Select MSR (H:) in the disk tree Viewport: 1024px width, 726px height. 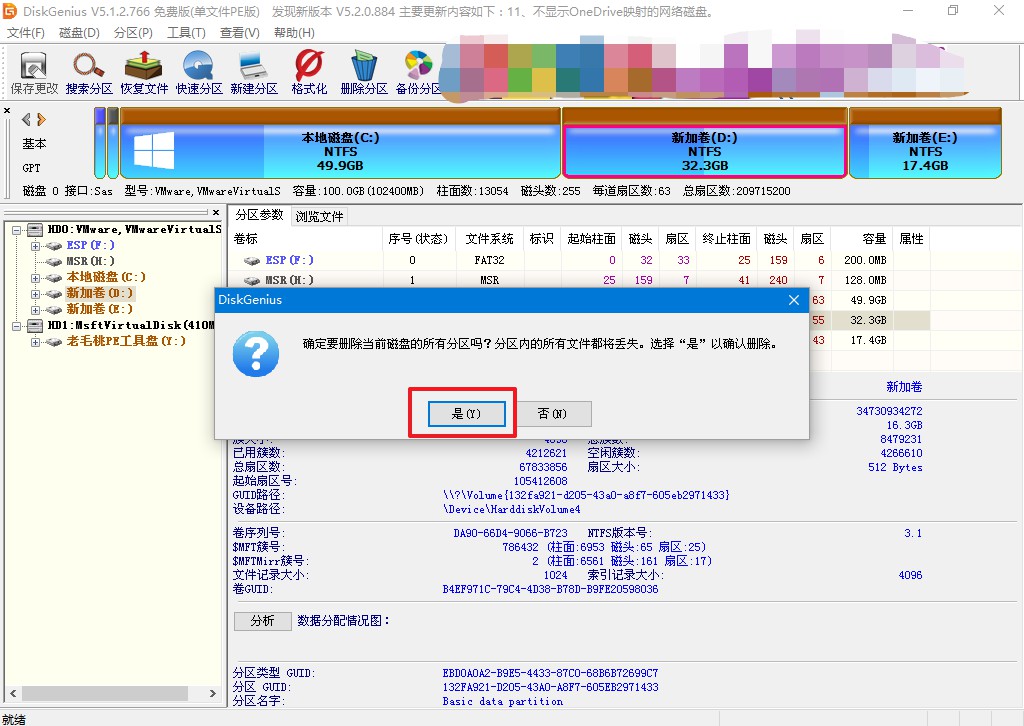coord(89,261)
